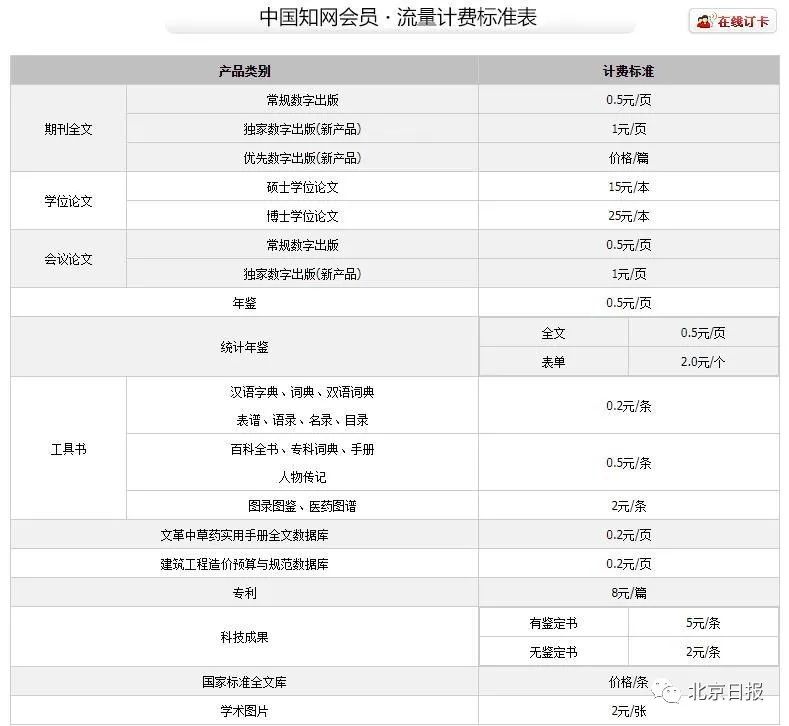
Task: Choose the 学位论文 category cell
Action: tap(68, 201)
